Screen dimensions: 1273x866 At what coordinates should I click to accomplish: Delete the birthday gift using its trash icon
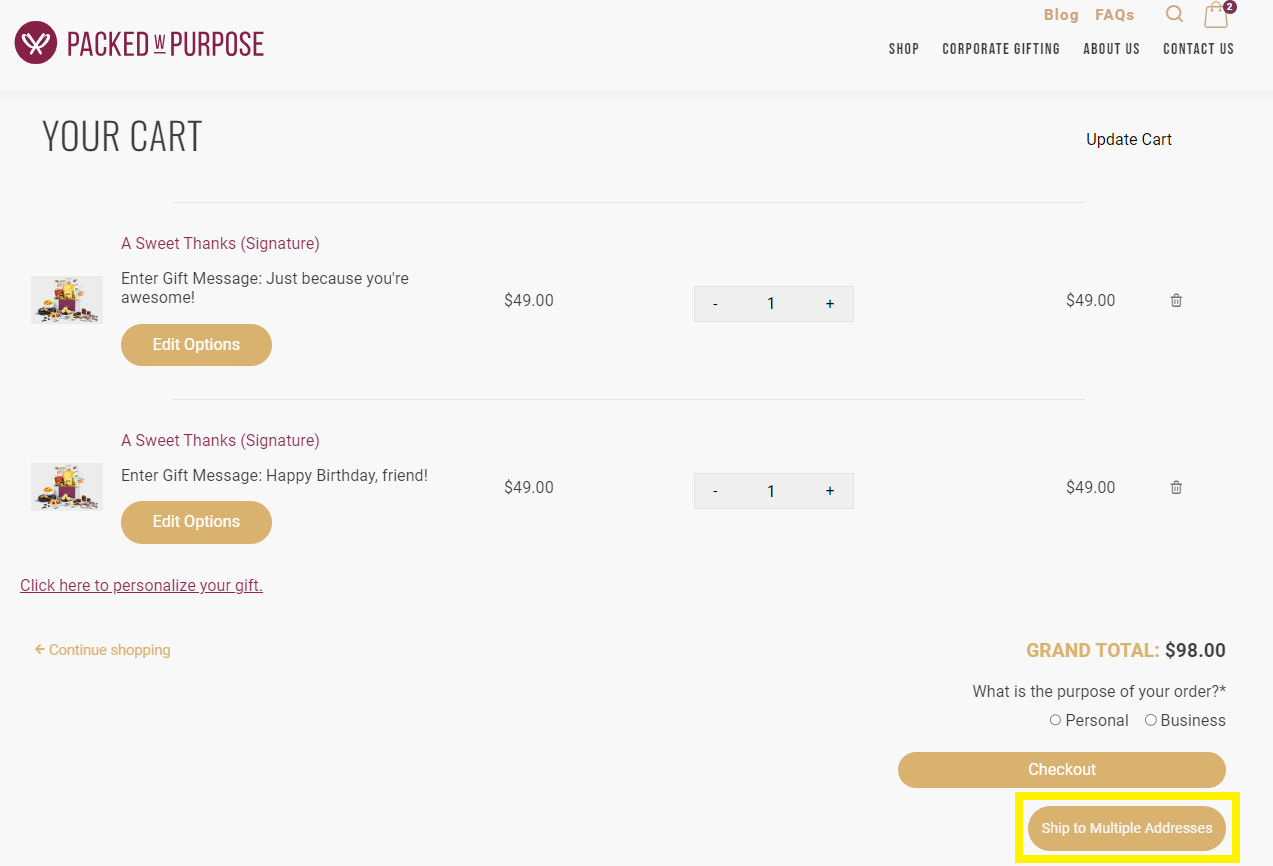coord(1176,487)
